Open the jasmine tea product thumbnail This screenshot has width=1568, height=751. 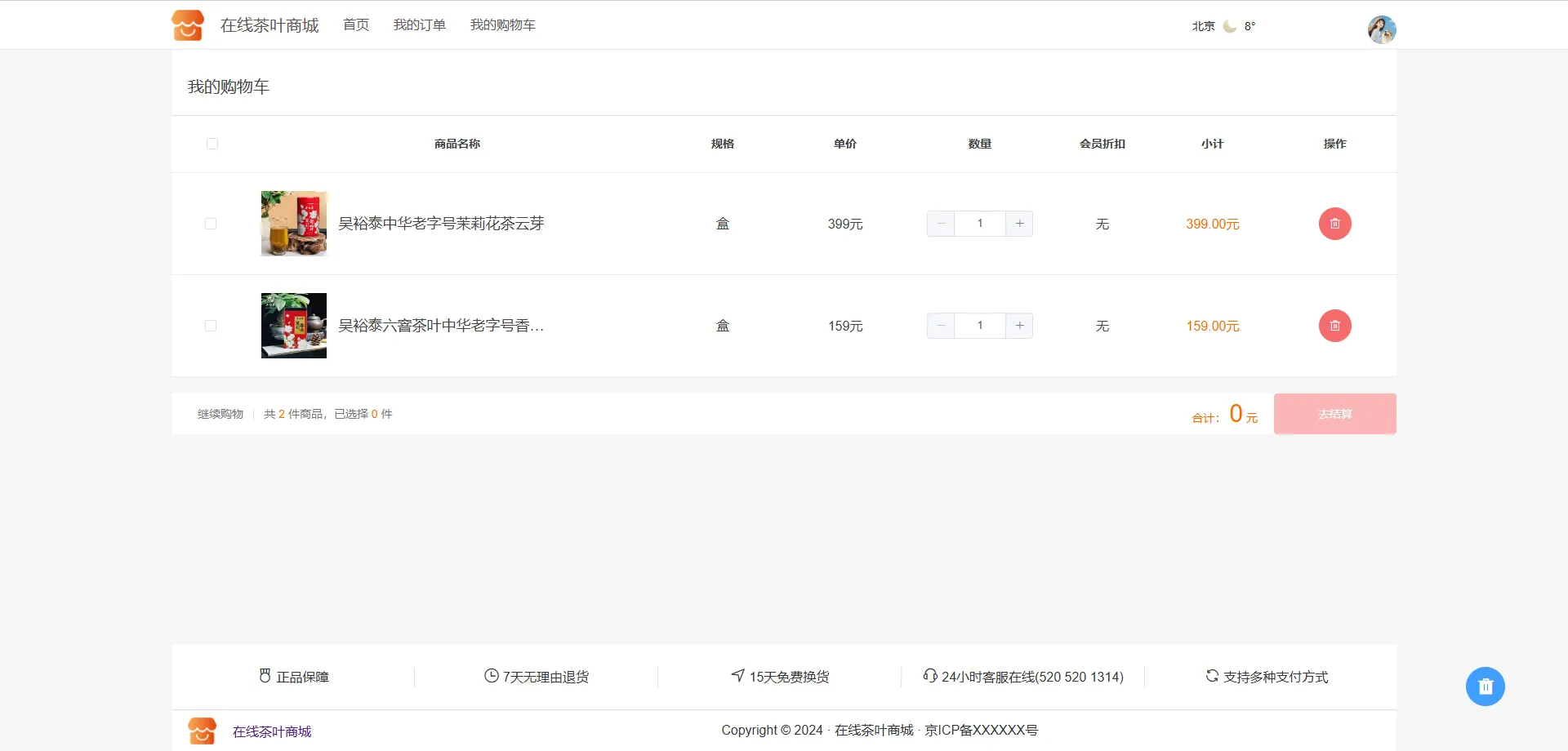294,224
